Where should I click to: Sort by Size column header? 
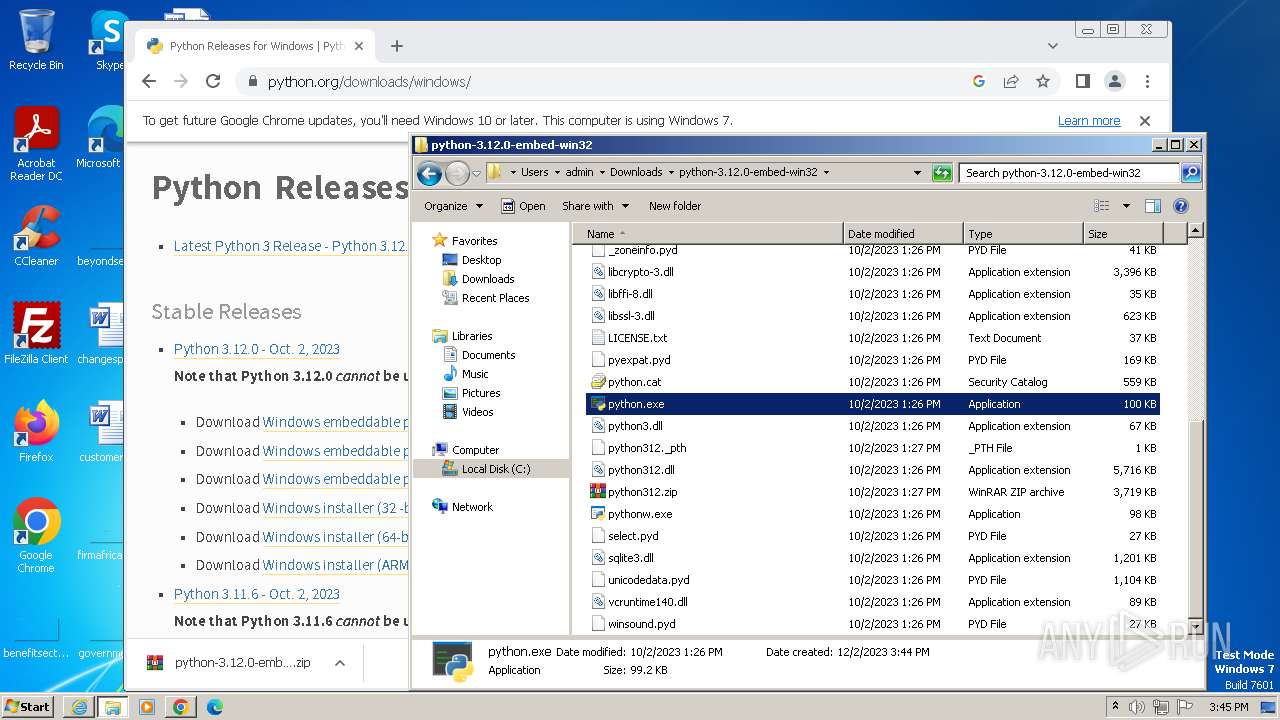pos(1123,234)
